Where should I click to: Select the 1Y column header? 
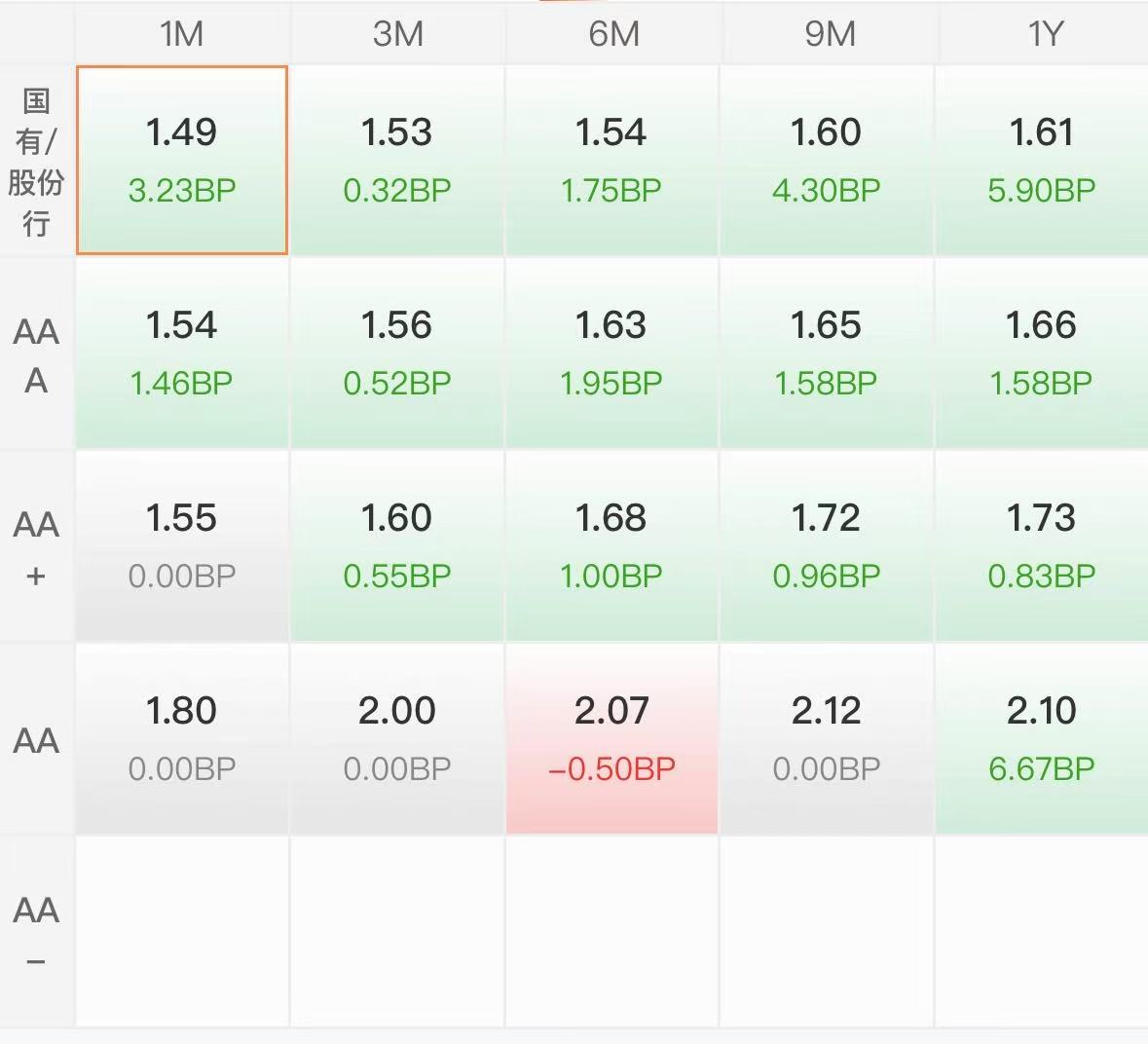click(1042, 34)
